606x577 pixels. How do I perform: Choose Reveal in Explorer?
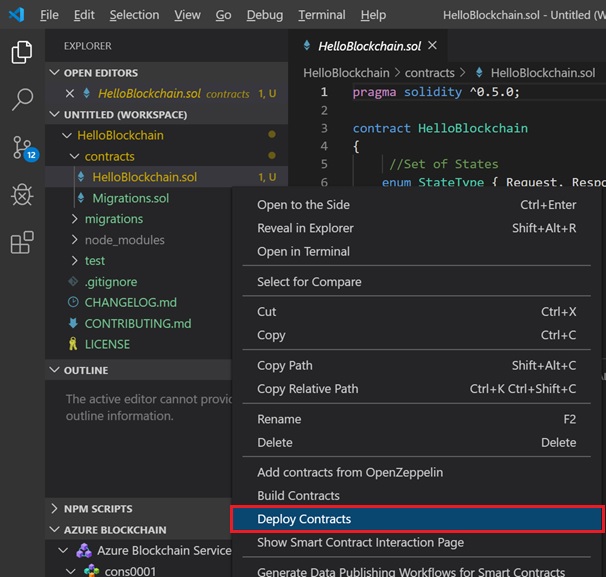(x=417, y=228)
